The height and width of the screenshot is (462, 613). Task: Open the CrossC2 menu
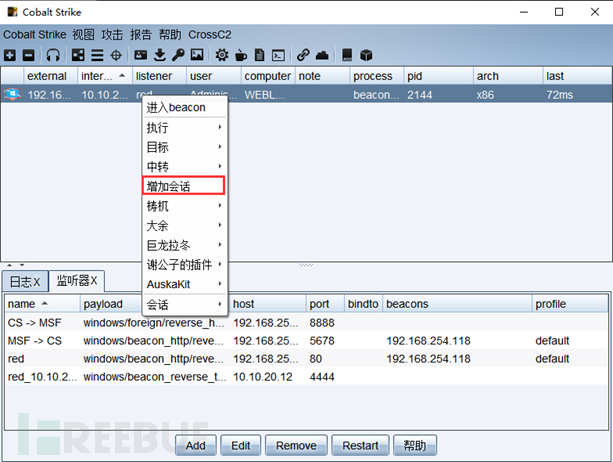(x=210, y=34)
